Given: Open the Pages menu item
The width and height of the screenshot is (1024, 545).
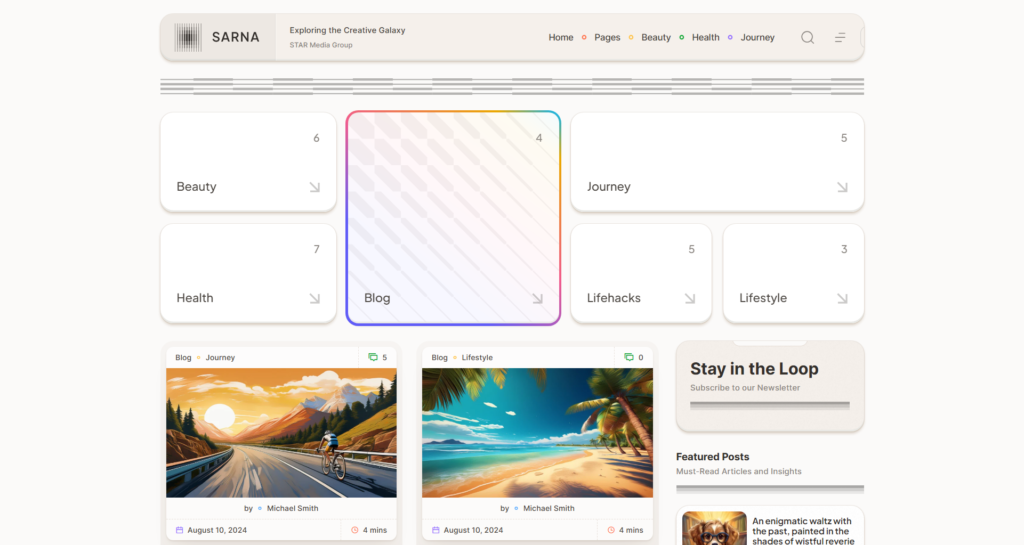Looking at the screenshot, I should pos(607,37).
